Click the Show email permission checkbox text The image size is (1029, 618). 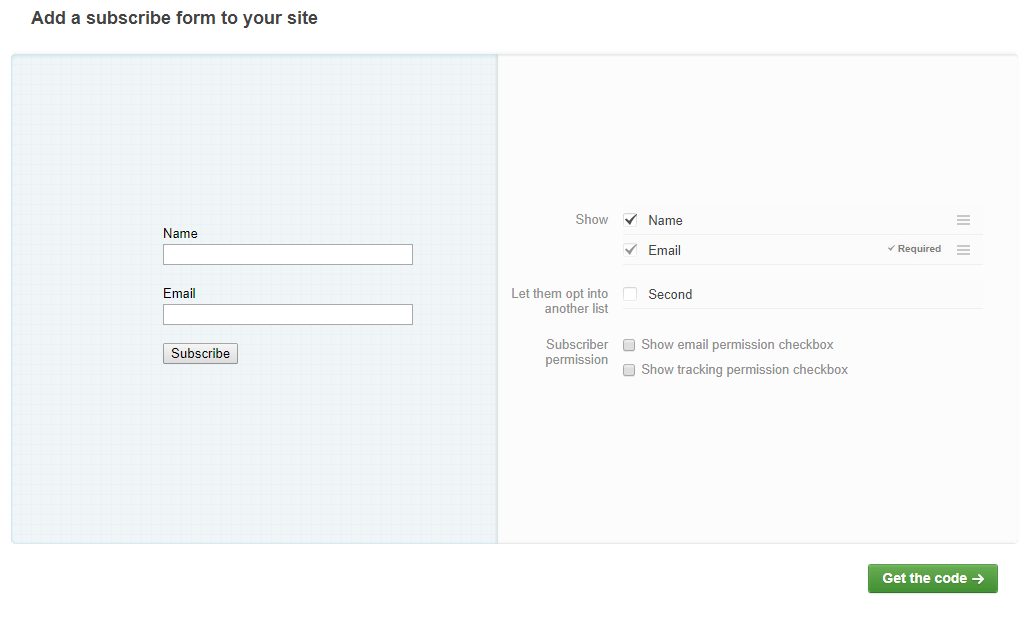click(737, 345)
